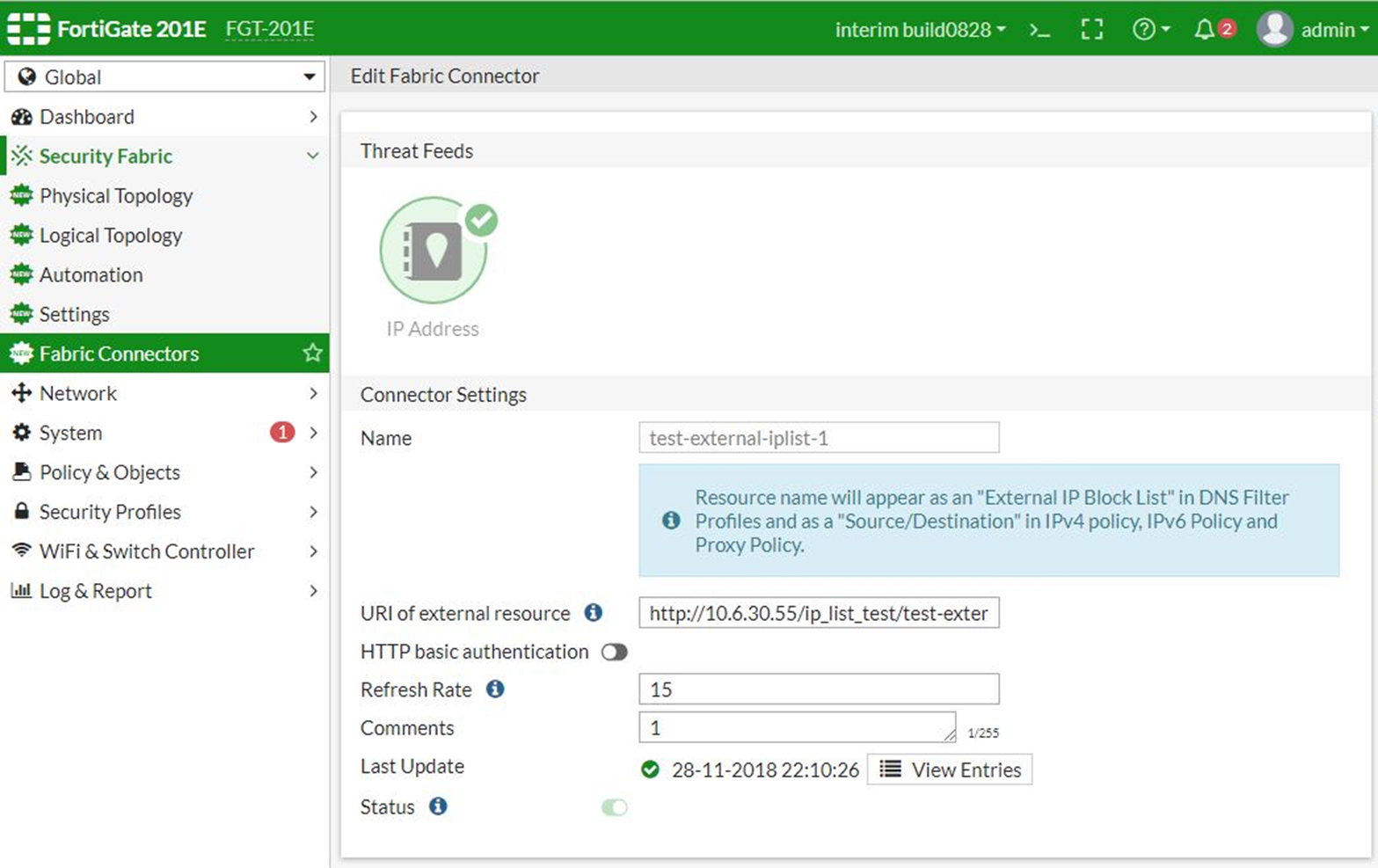Click the info icon next to Status

[438, 806]
